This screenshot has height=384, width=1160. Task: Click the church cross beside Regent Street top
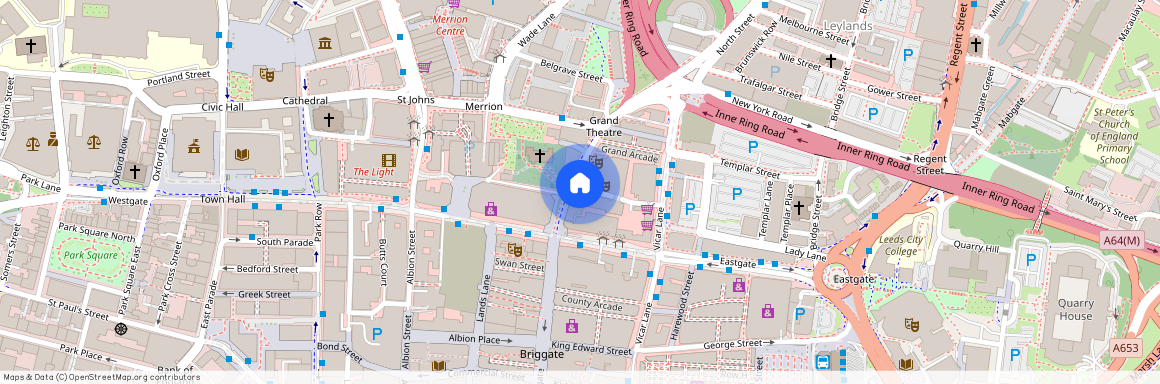point(976,44)
